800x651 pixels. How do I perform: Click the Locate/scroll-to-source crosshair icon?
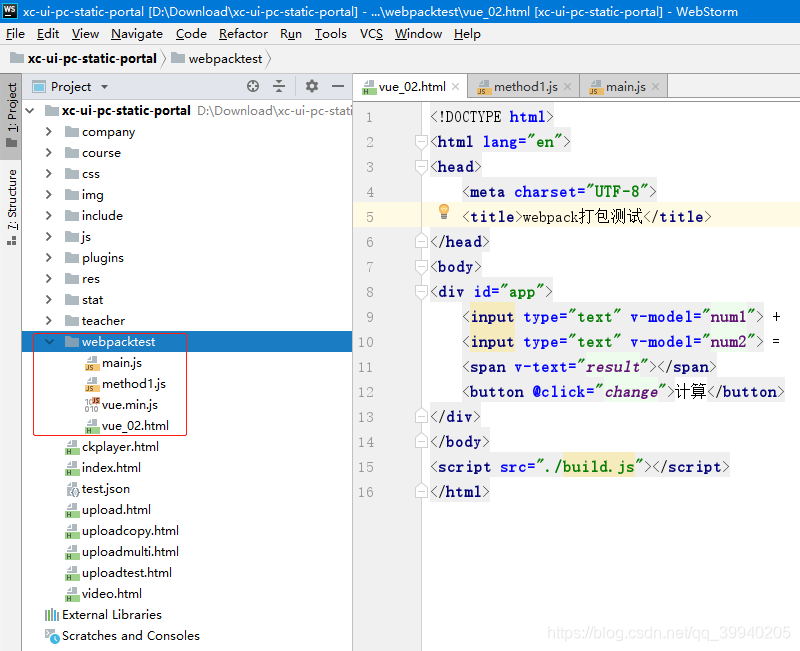point(253,86)
